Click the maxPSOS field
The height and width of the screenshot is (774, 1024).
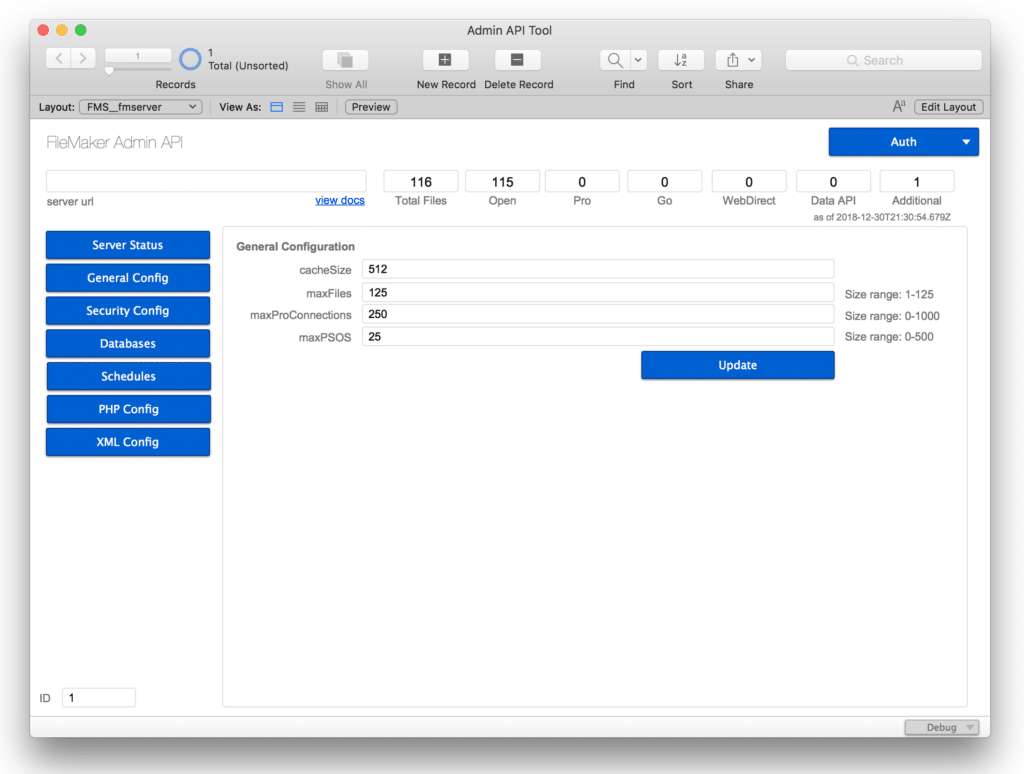598,336
